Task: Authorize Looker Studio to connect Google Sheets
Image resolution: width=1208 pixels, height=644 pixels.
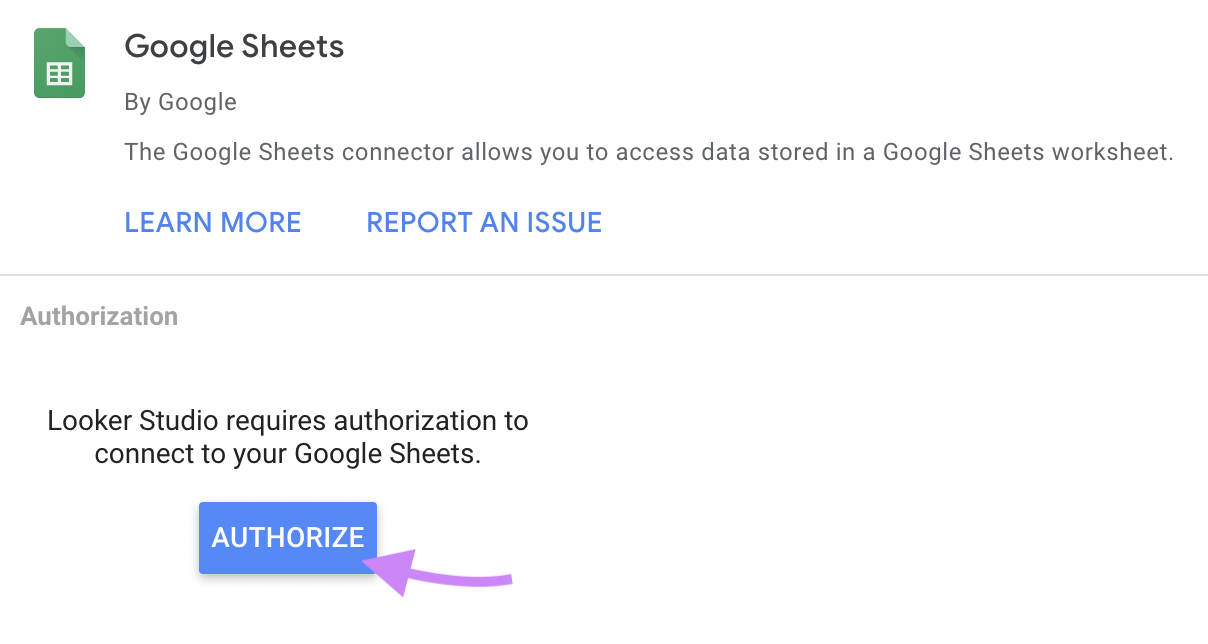Action: pos(288,537)
